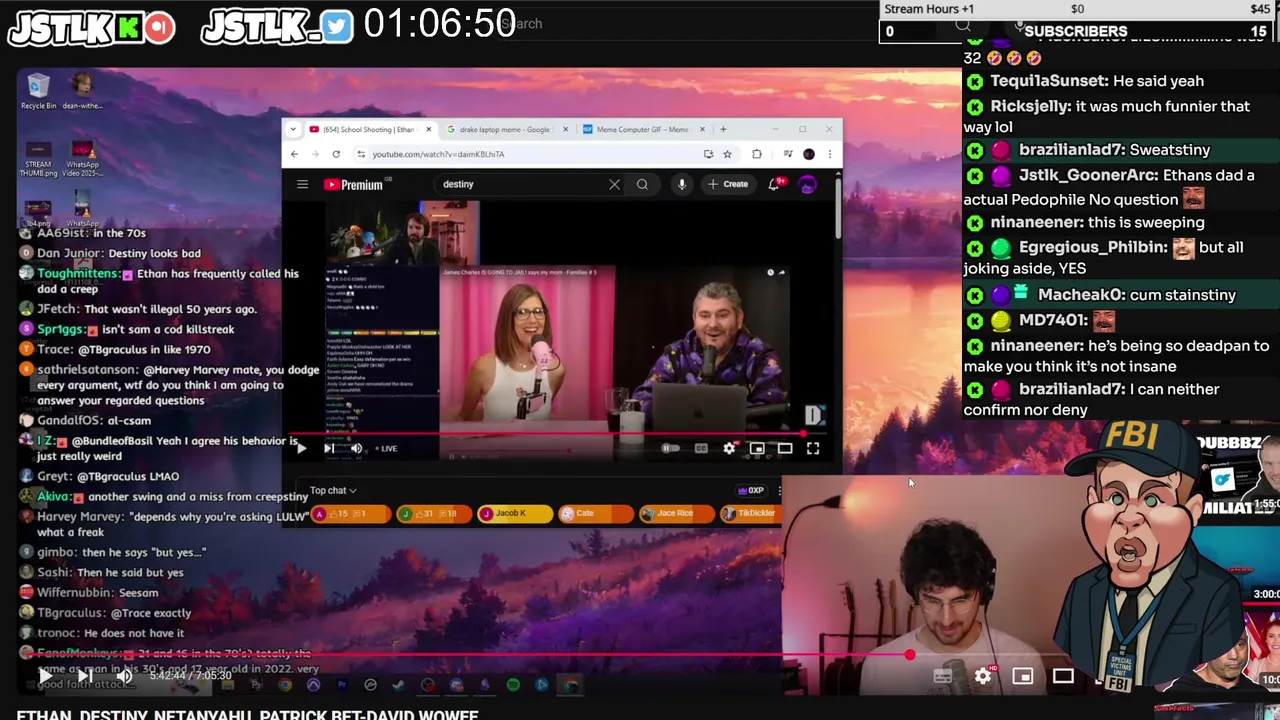
Task: Go back in Chrome
Action: coord(294,154)
